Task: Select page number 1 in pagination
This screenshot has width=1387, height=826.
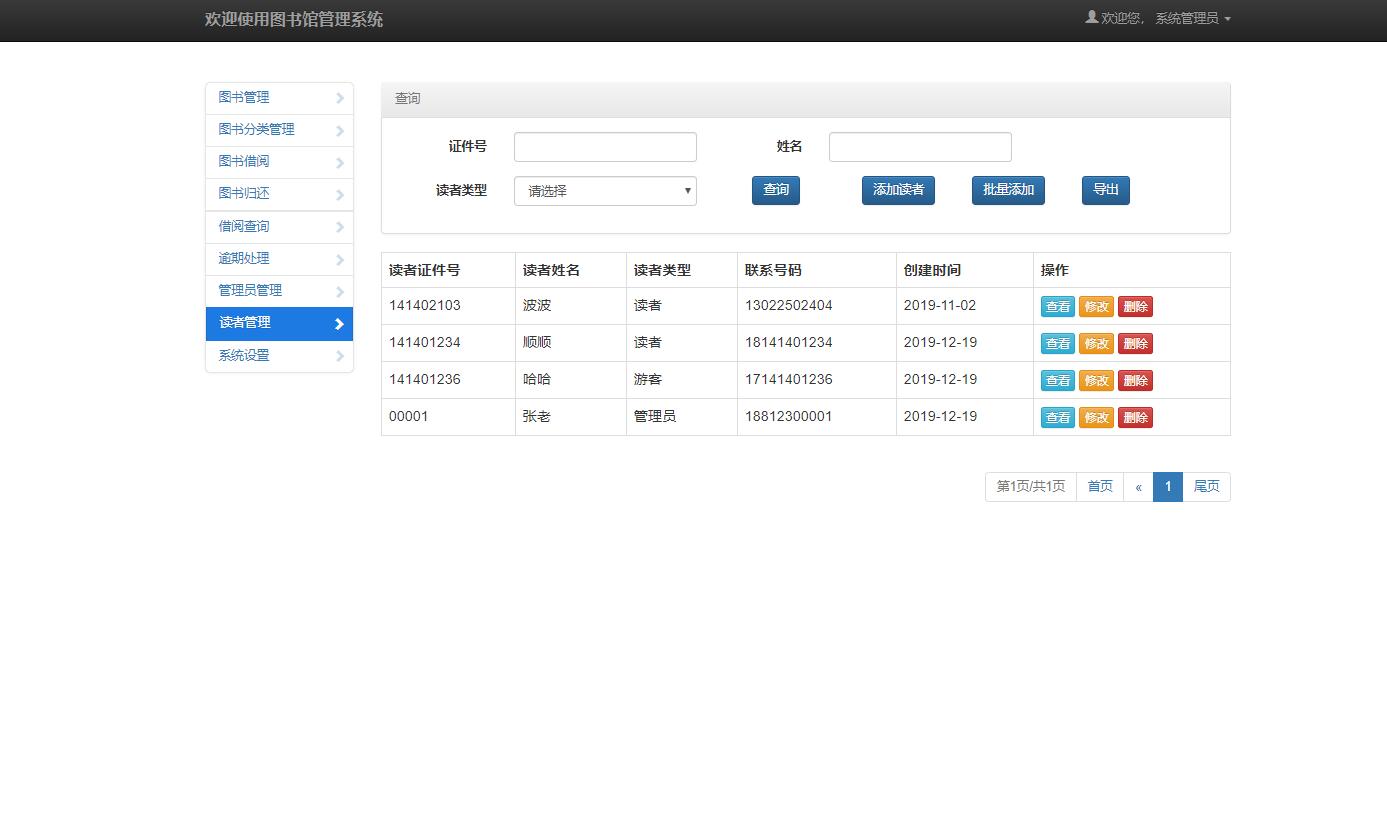Action: click(x=1168, y=486)
